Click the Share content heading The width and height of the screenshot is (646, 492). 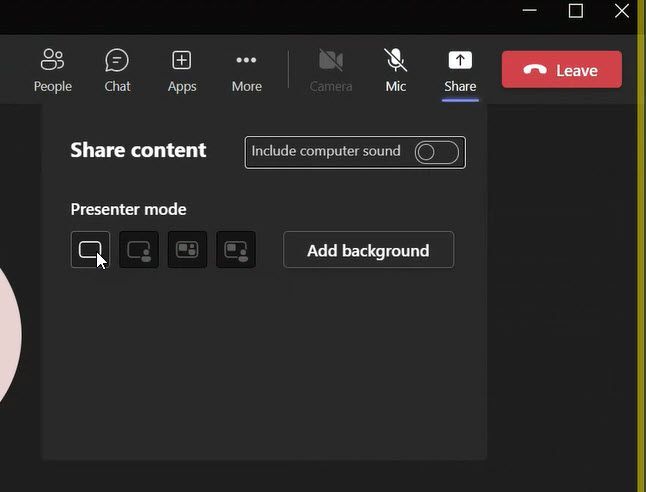coord(138,150)
